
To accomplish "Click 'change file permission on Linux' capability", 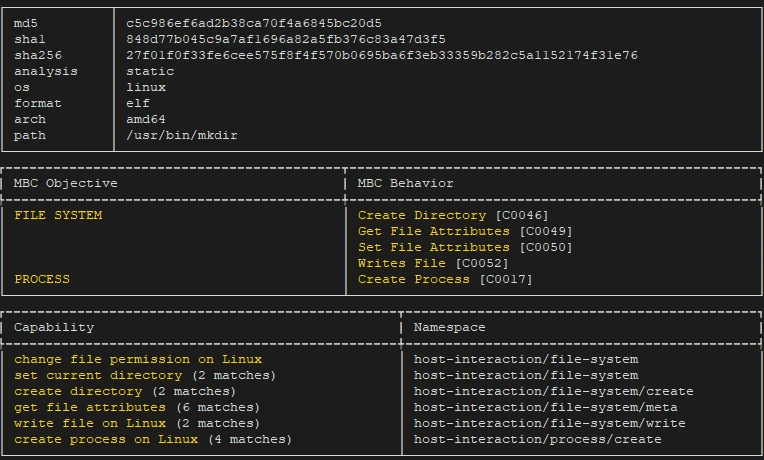I will [x=138, y=359].
